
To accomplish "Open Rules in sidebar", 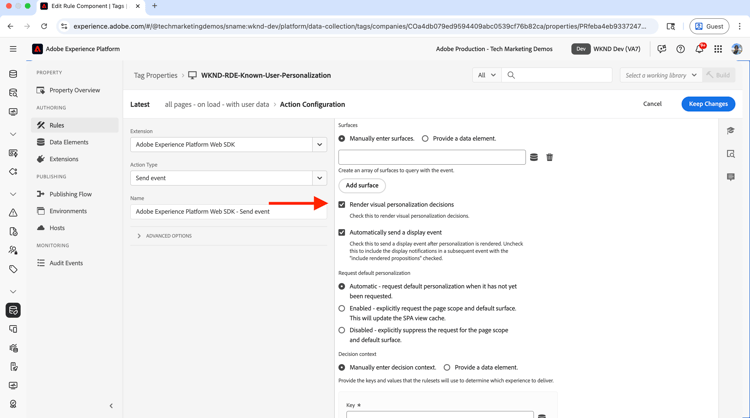I will tap(75, 125).
